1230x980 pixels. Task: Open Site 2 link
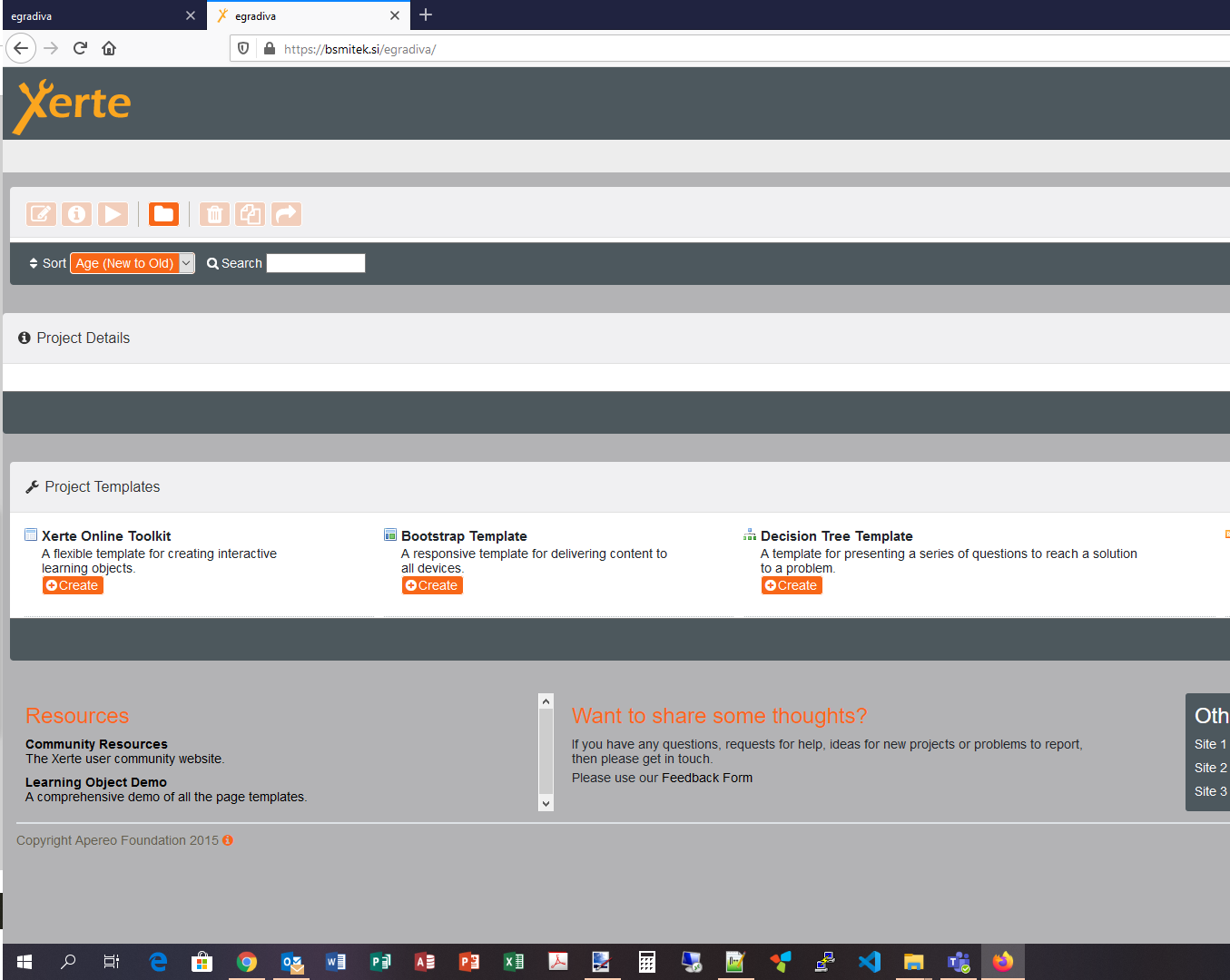1210,768
